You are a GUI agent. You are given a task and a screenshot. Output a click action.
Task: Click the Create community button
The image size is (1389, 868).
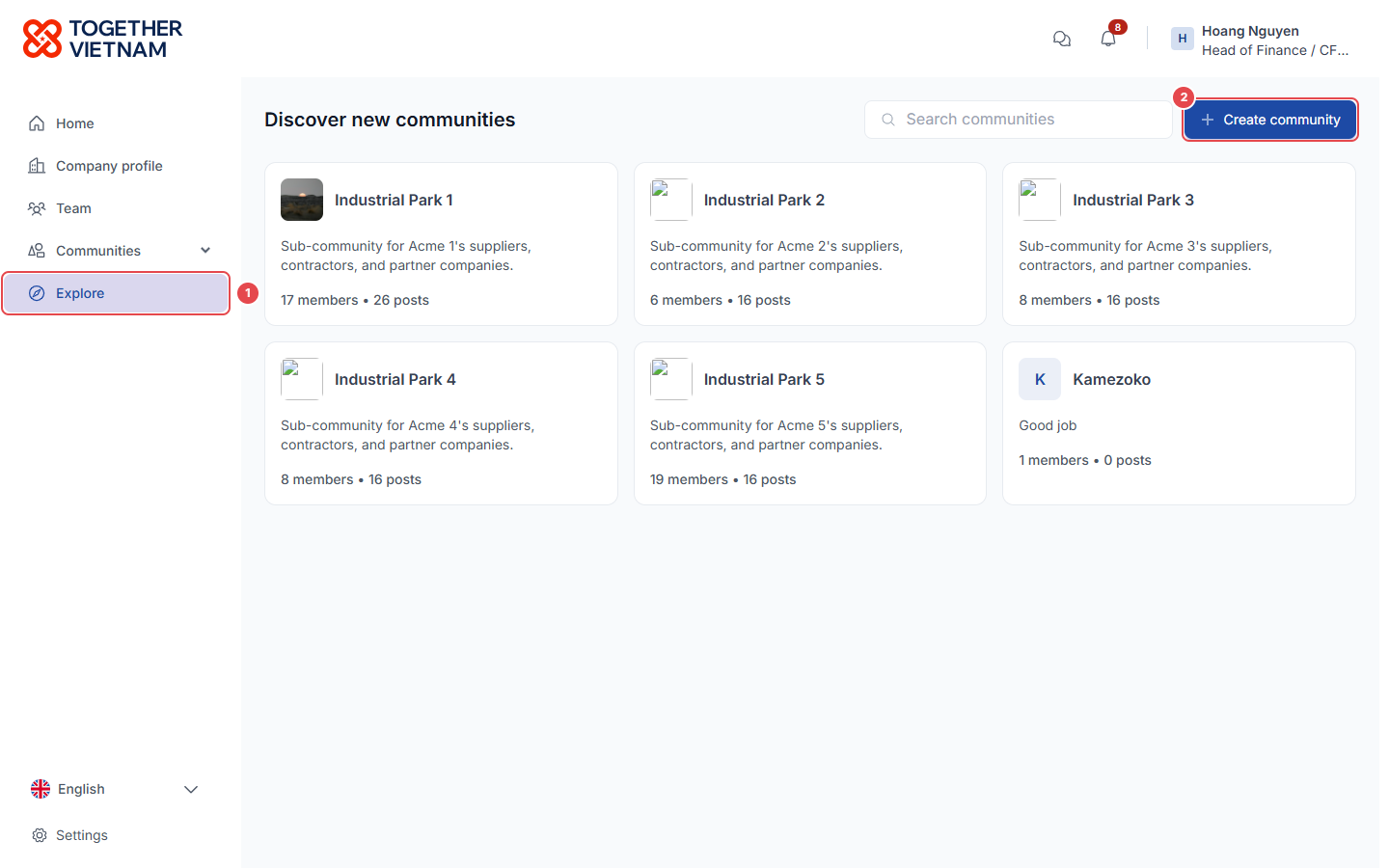pyautogui.click(x=1270, y=120)
